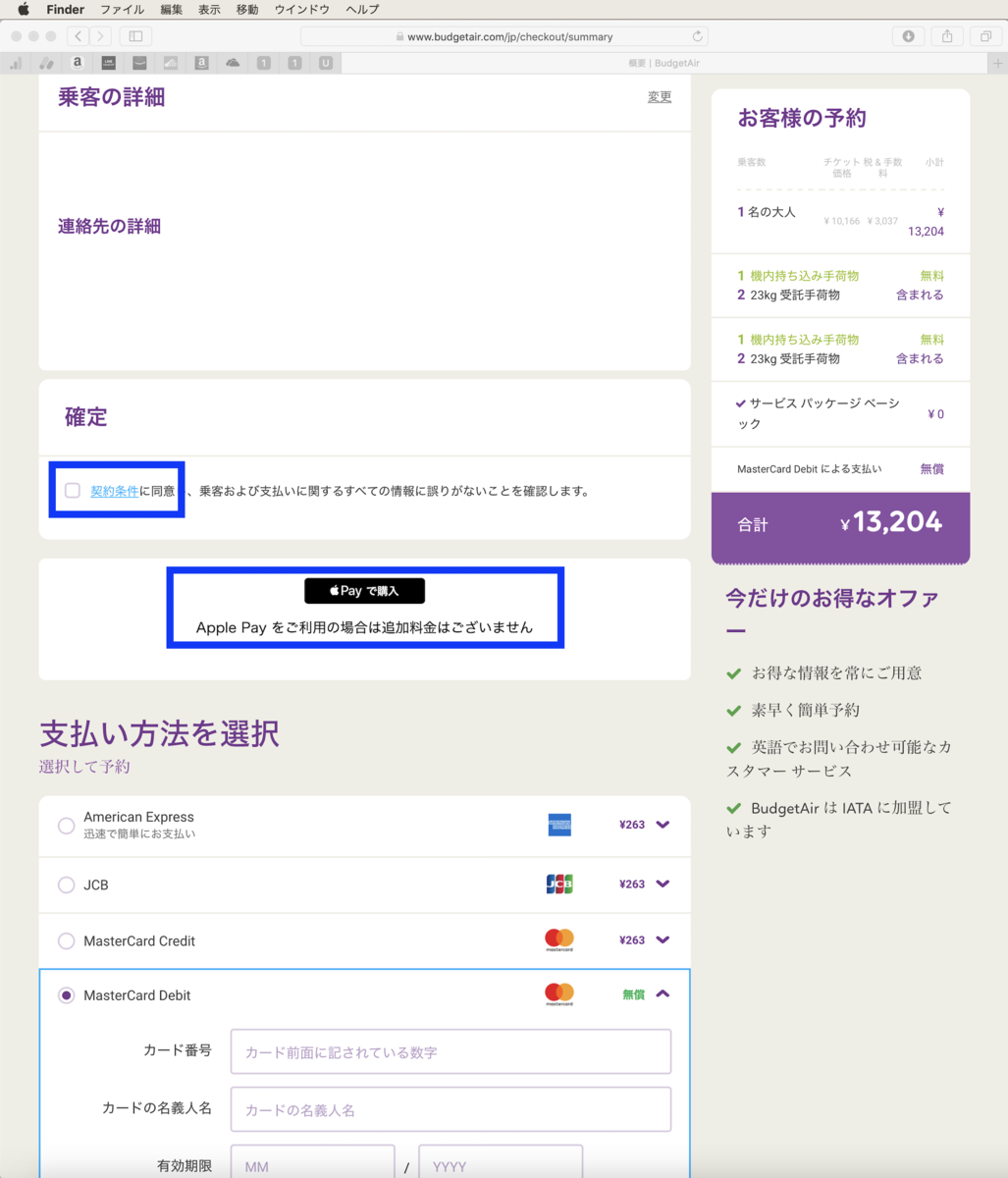This screenshot has height=1178, width=1008.
Task: Click the 1 名の大人 row
Action: click(840, 221)
